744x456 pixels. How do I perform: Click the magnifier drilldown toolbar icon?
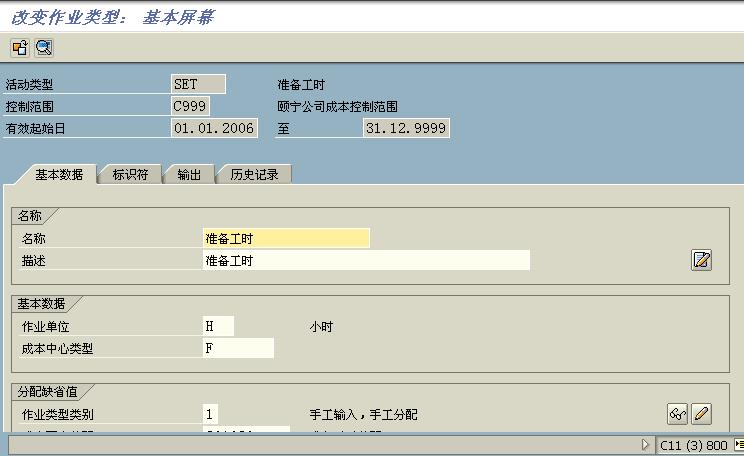point(43,47)
